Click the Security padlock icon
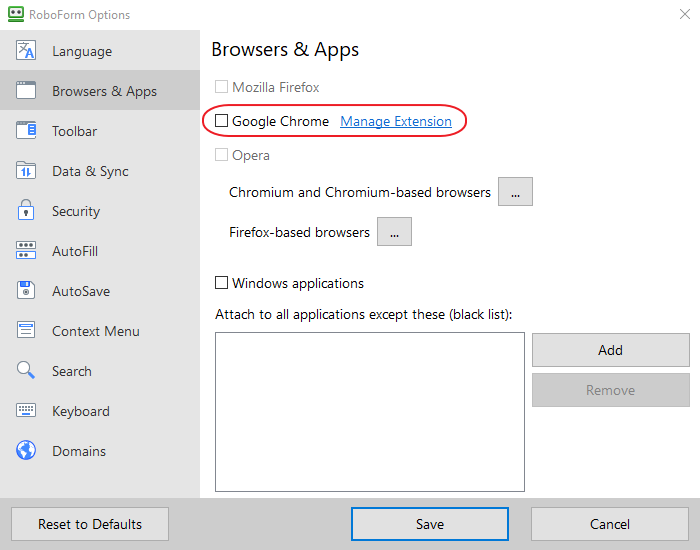This screenshot has height=550, width=700. point(26,210)
